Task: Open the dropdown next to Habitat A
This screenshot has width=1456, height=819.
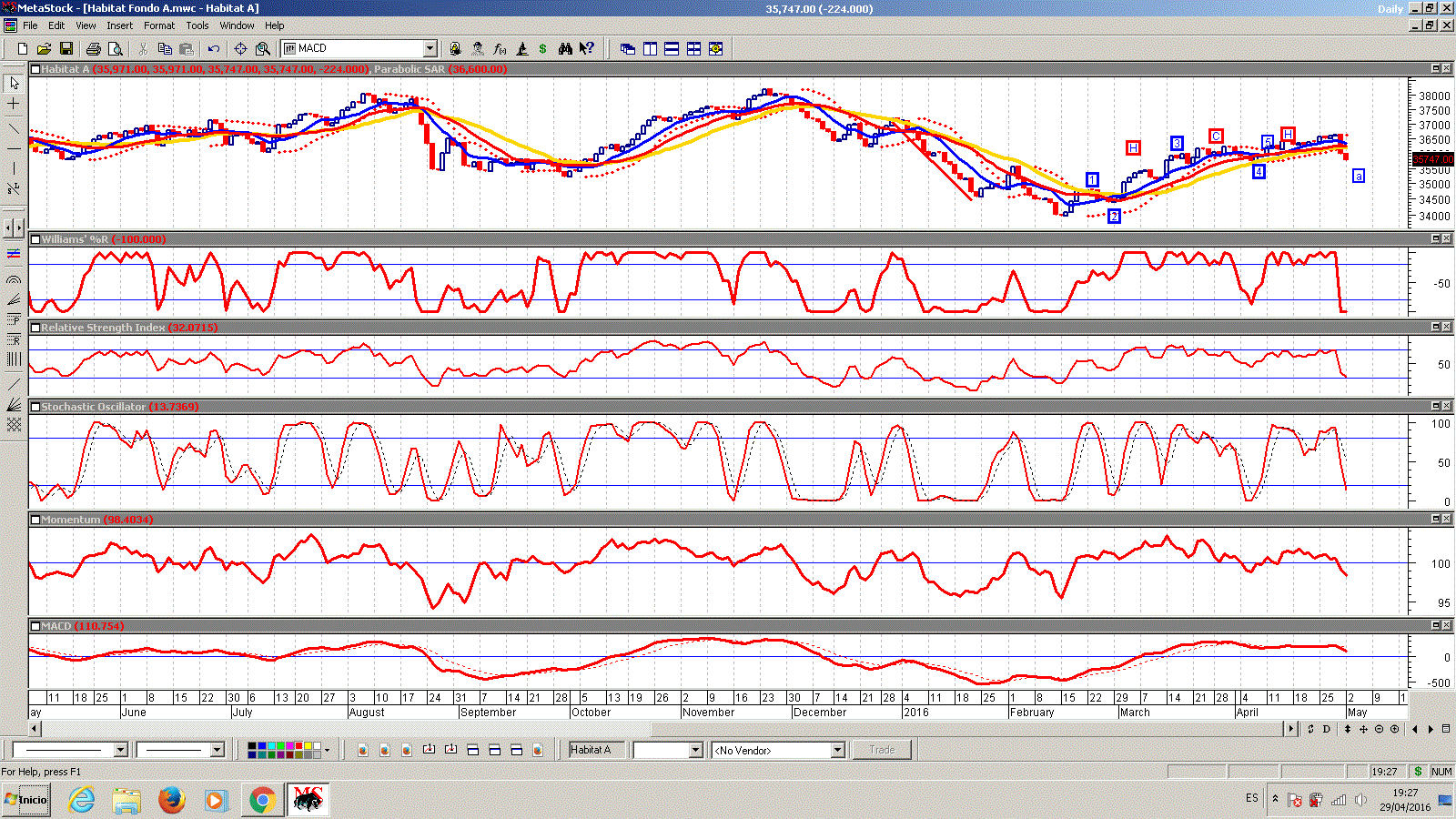Action: coord(696,750)
